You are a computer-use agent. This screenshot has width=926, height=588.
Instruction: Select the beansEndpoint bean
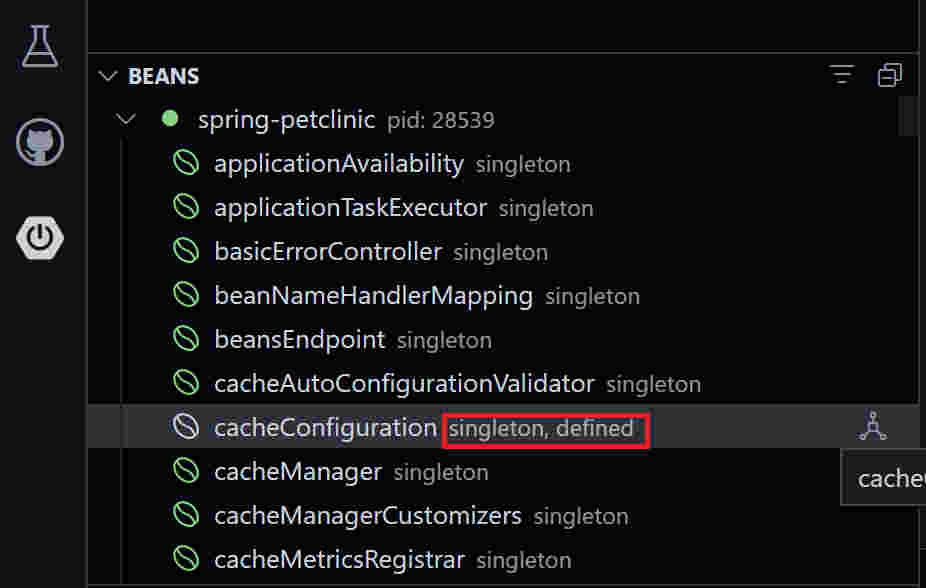point(299,340)
